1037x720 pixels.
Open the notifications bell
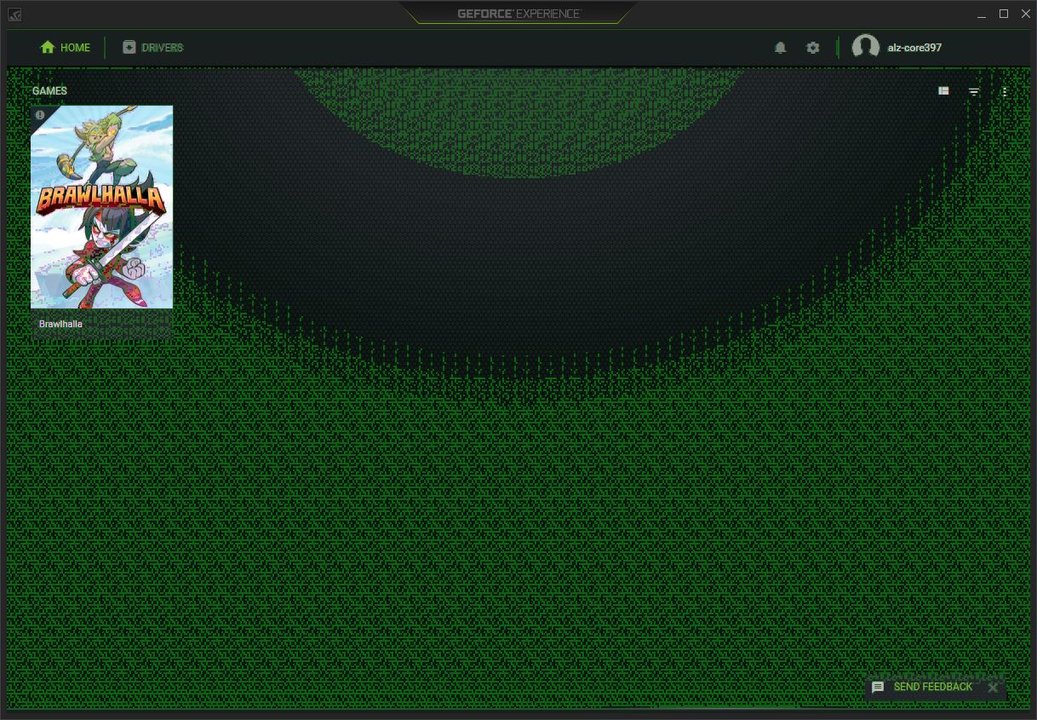click(780, 48)
